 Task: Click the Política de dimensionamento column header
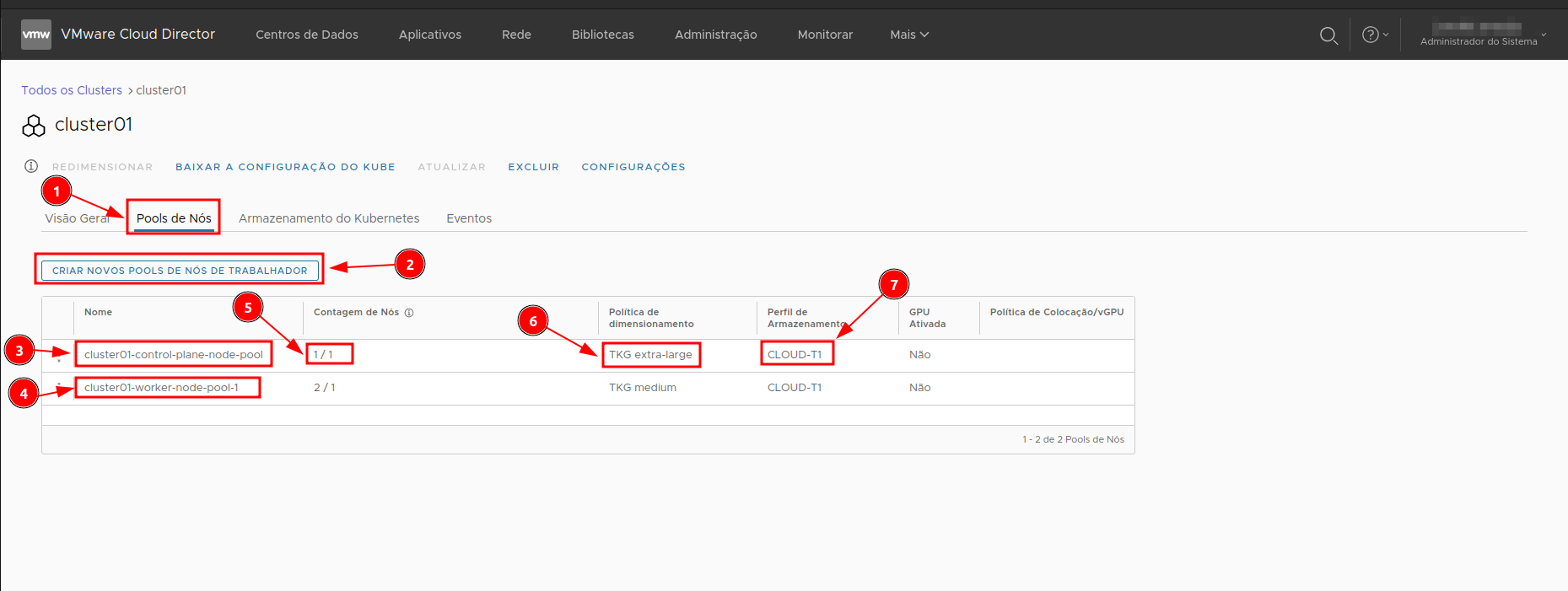pos(651,318)
